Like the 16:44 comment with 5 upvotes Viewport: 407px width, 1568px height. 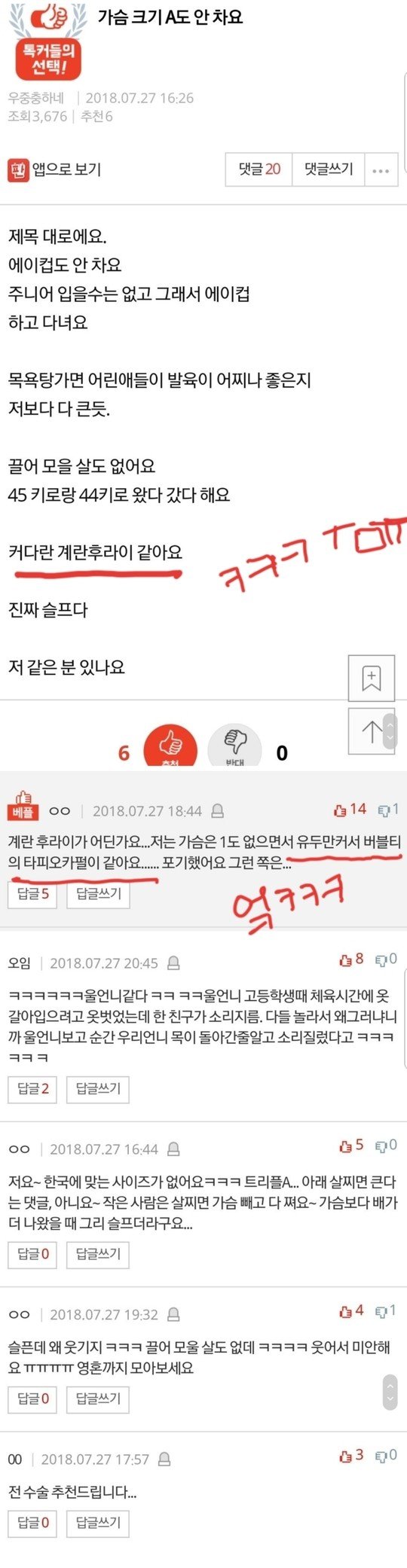coord(352,1145)
